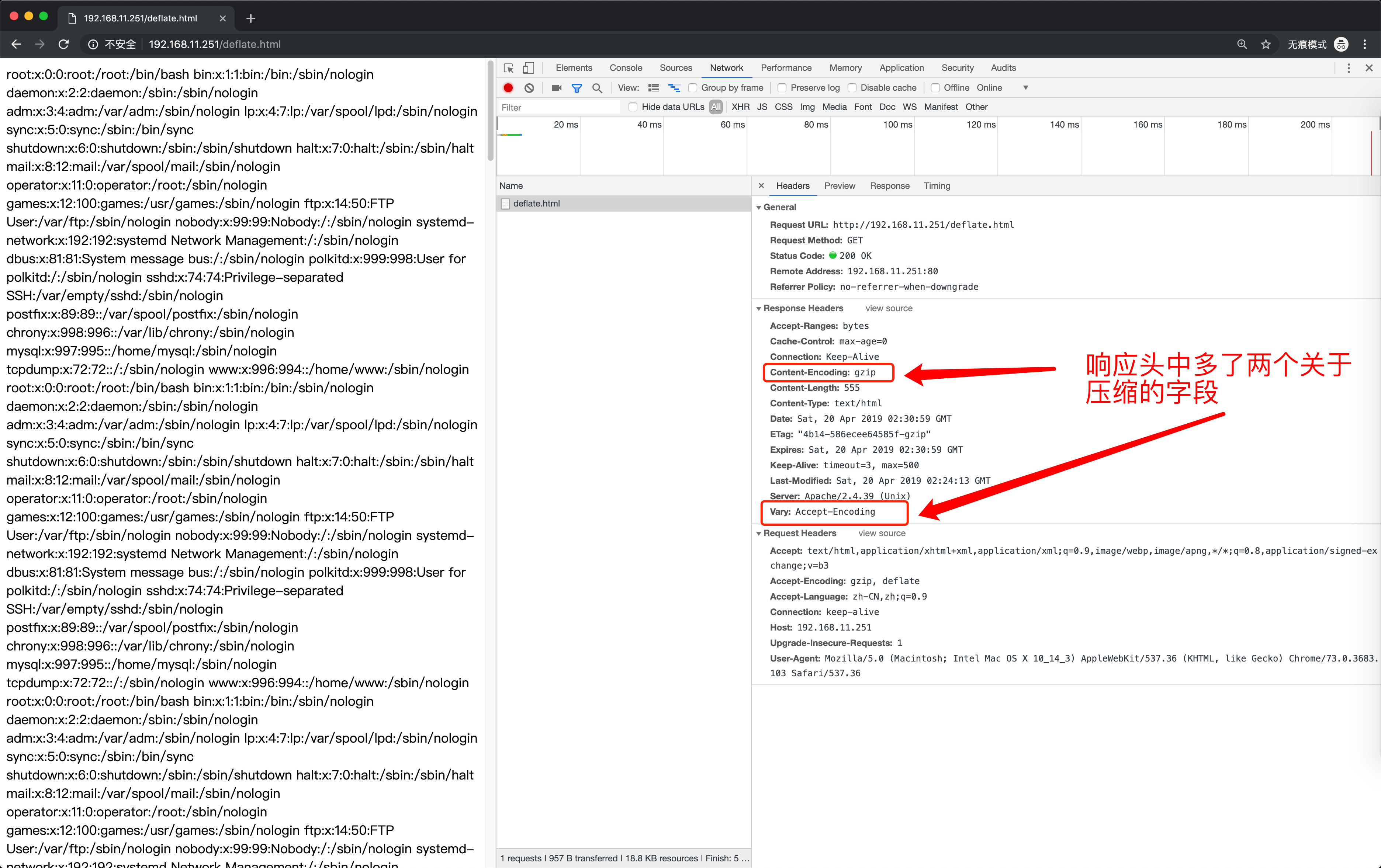Reload the page with the refresh icon
Viewport: 1381px width, 868px height.
(64, 44)
